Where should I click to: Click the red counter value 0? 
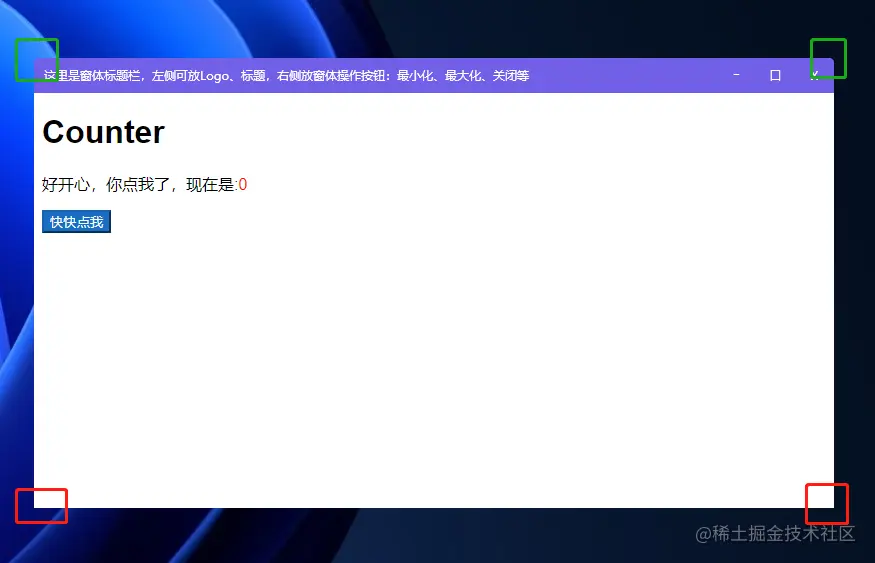tap(243, 185)
